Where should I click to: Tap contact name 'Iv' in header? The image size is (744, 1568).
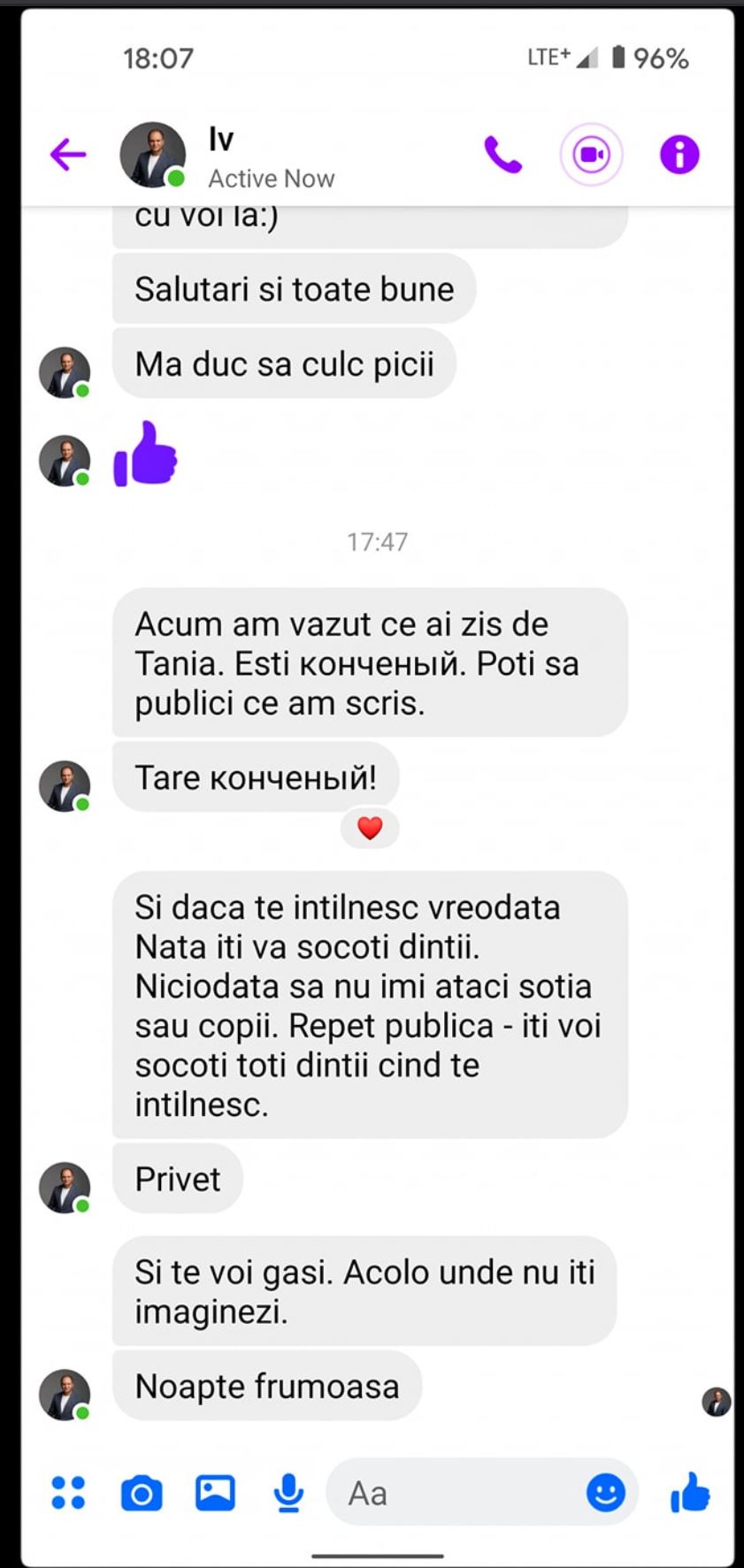coord(221,139)
